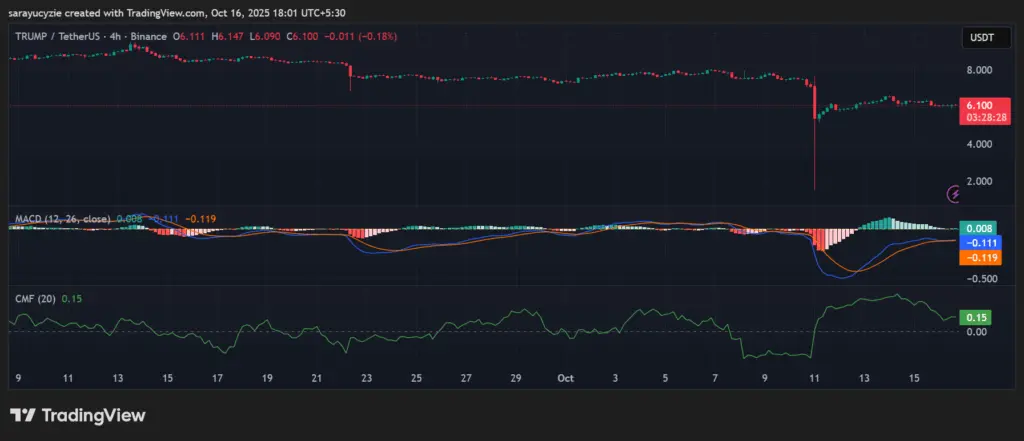Click the open value O6.111
This screenshot has height=441, width=1024.
(x=191, y=37)
